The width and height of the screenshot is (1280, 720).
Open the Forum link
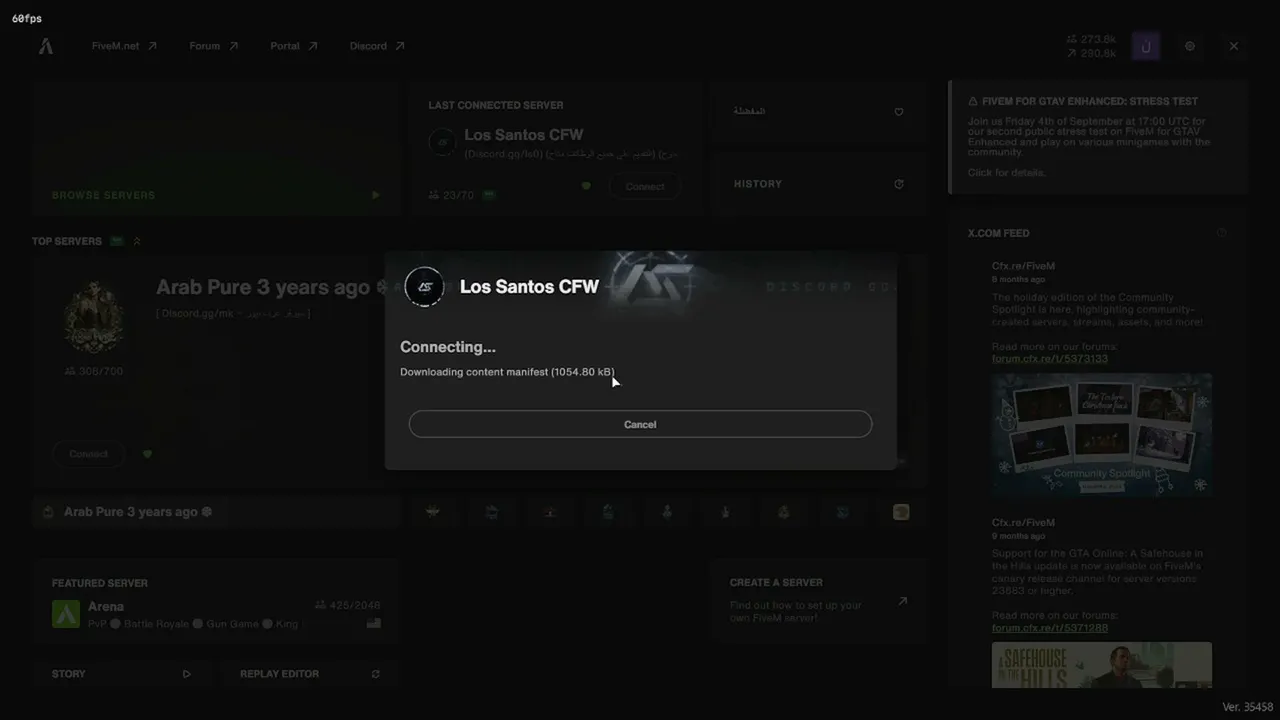[214, 46]
